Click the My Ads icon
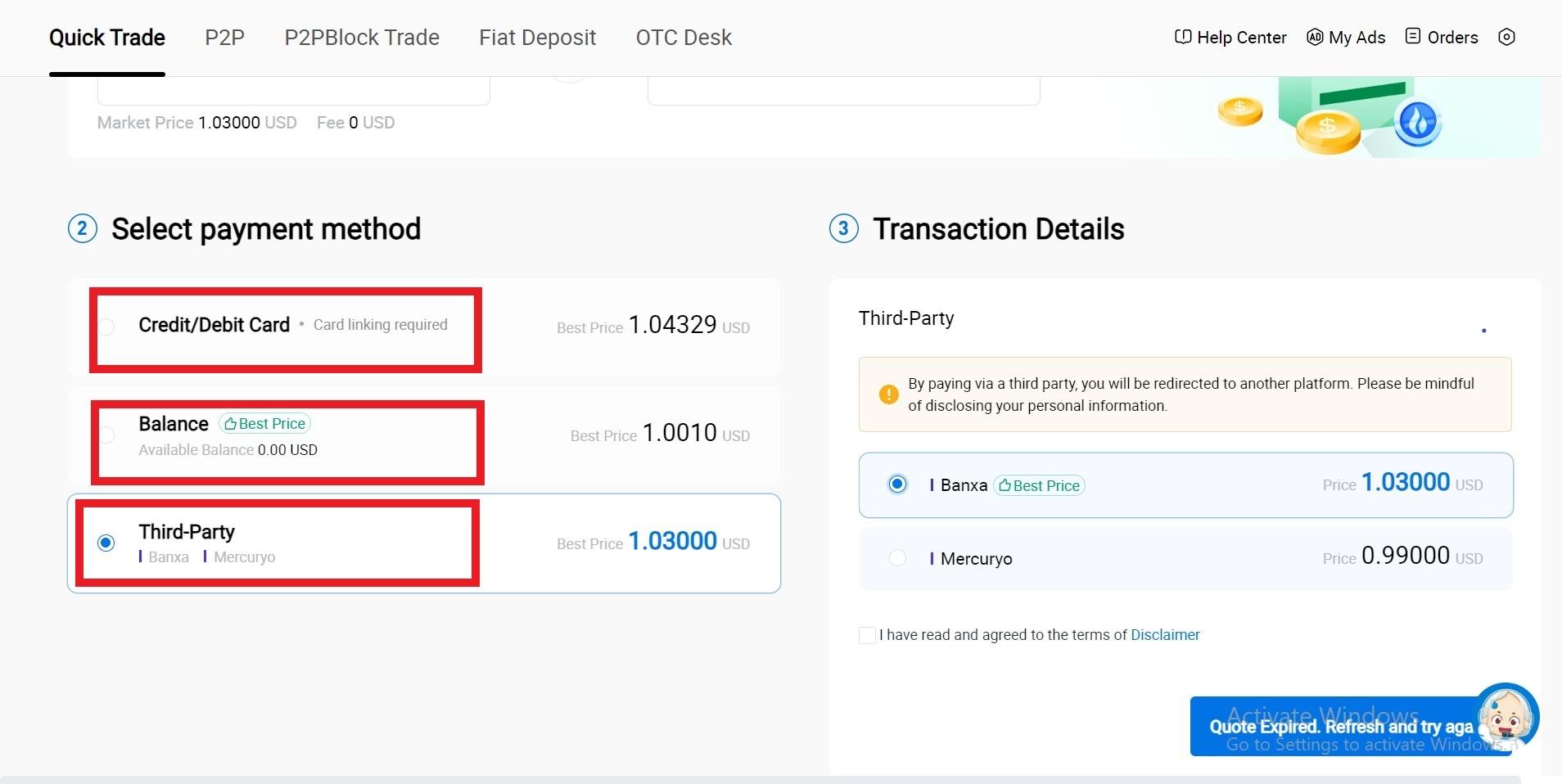1562x784 pixels. click(1315, 37)
